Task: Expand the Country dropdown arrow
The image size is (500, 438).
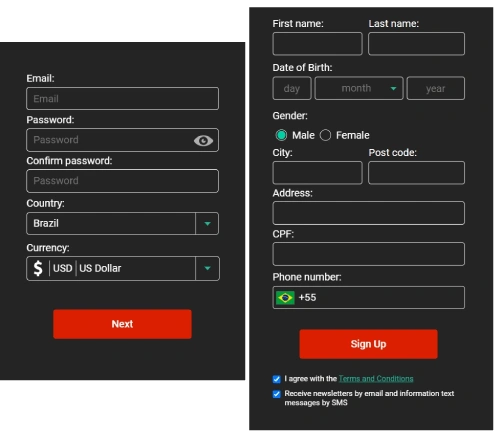Action: [x=207, y=223]
